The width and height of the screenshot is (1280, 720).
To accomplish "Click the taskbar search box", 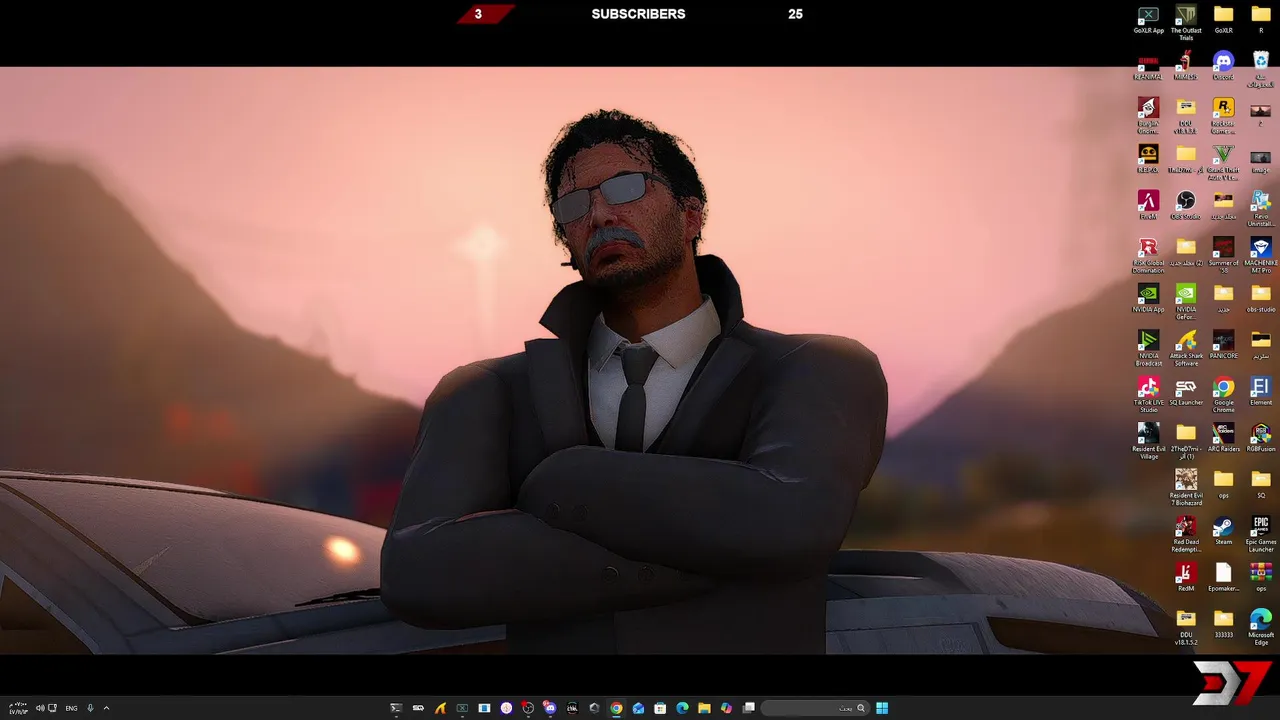I will click(814, 708).
